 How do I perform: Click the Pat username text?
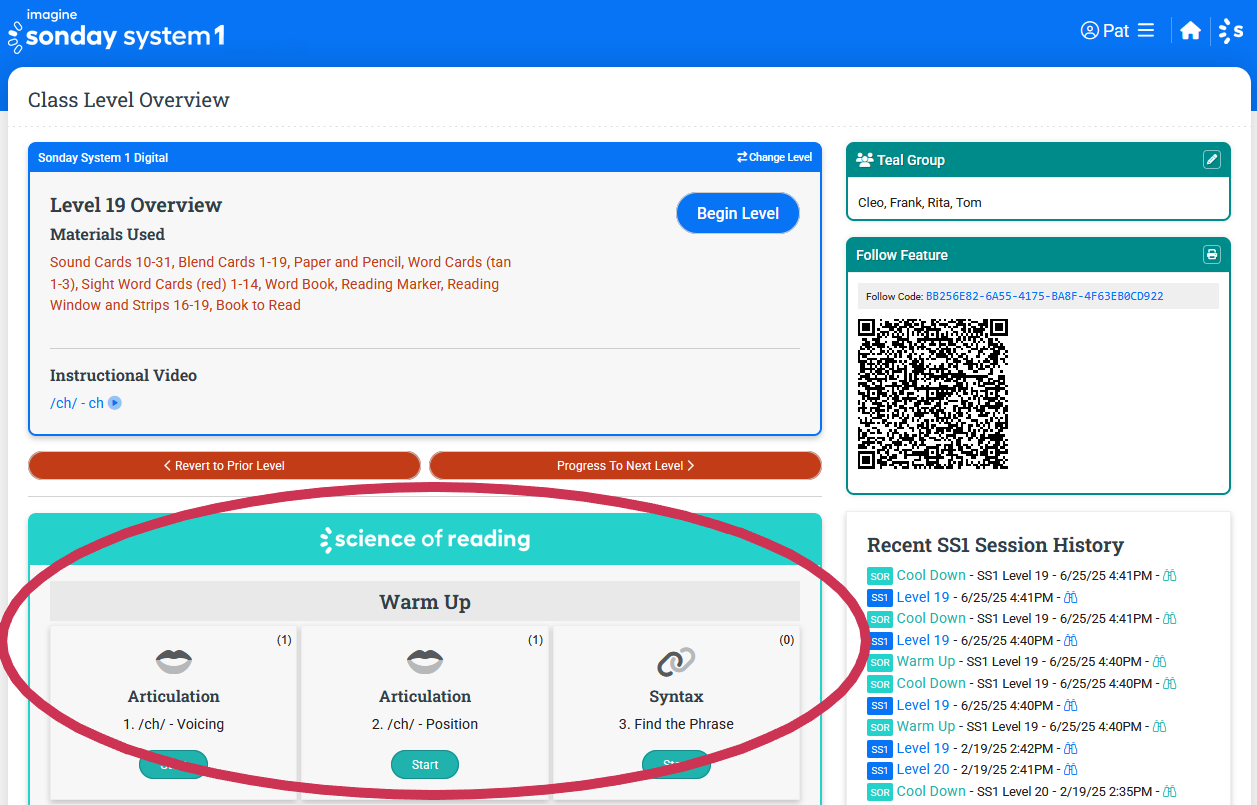(1116, 31)
